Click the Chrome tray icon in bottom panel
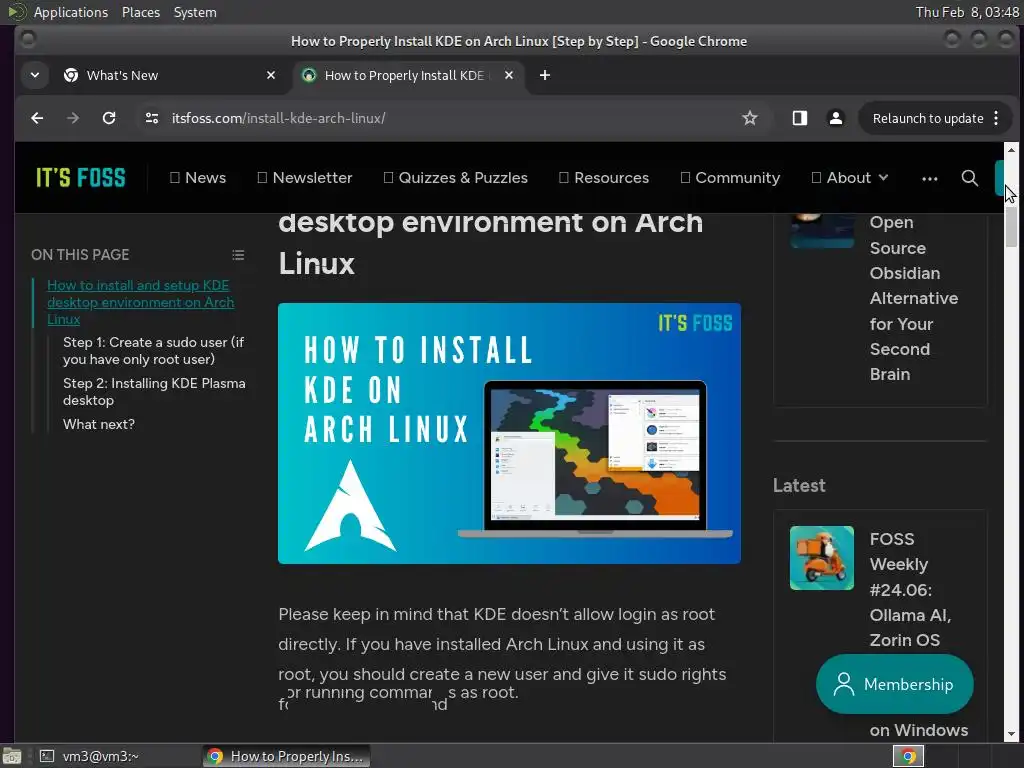 (x=908, y=756)
